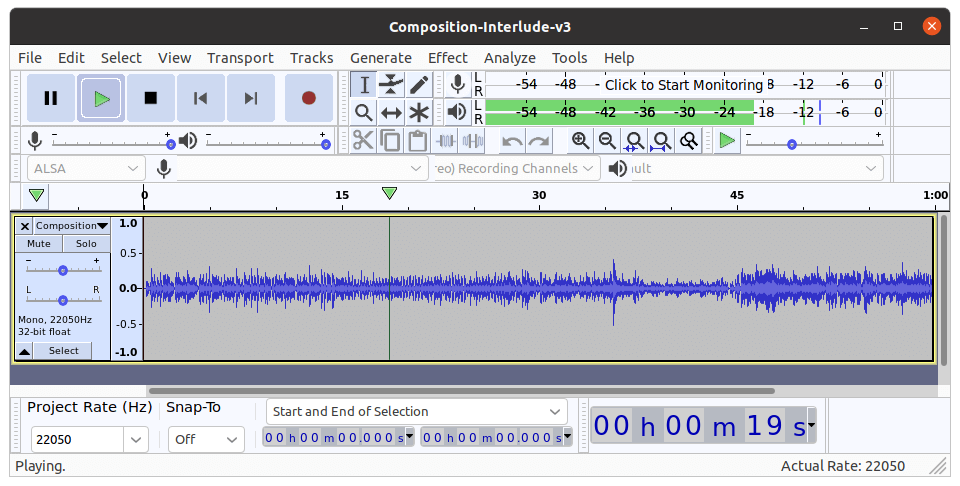Click the Cut scissors icon

pyautogui.click(x=363, y=141)
